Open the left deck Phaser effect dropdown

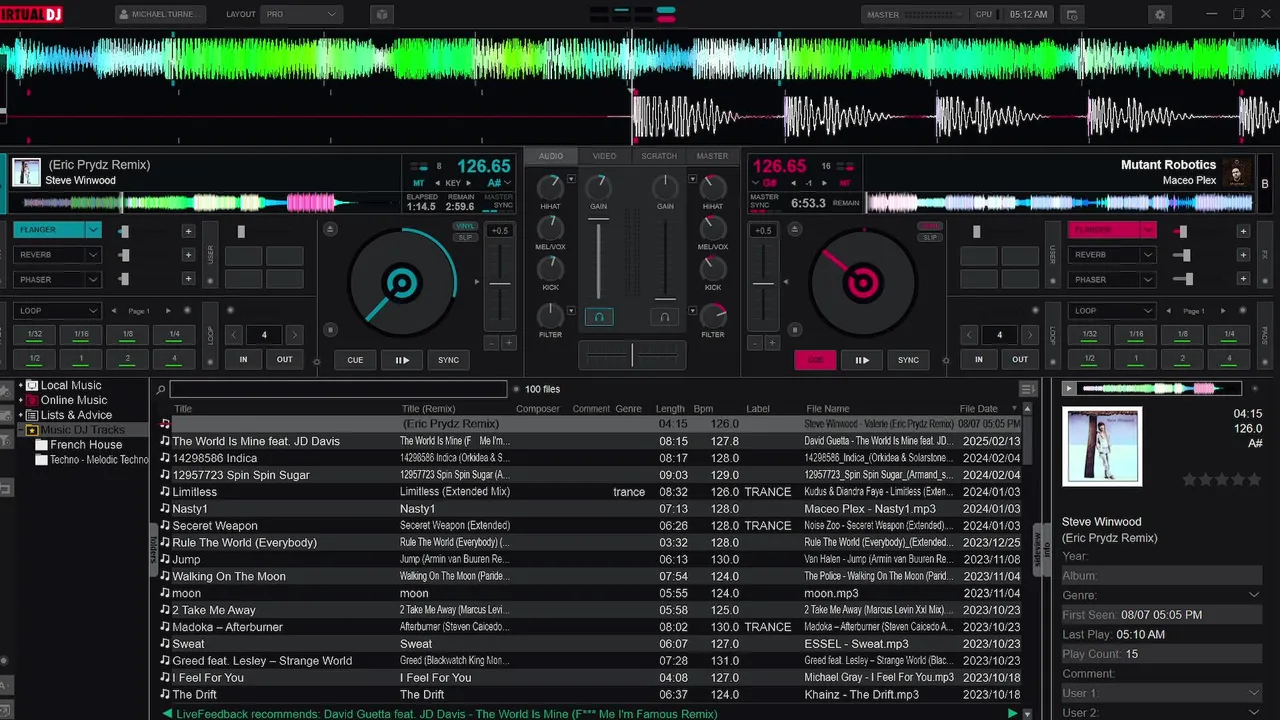pyautogui.click(x=93, y=280)
